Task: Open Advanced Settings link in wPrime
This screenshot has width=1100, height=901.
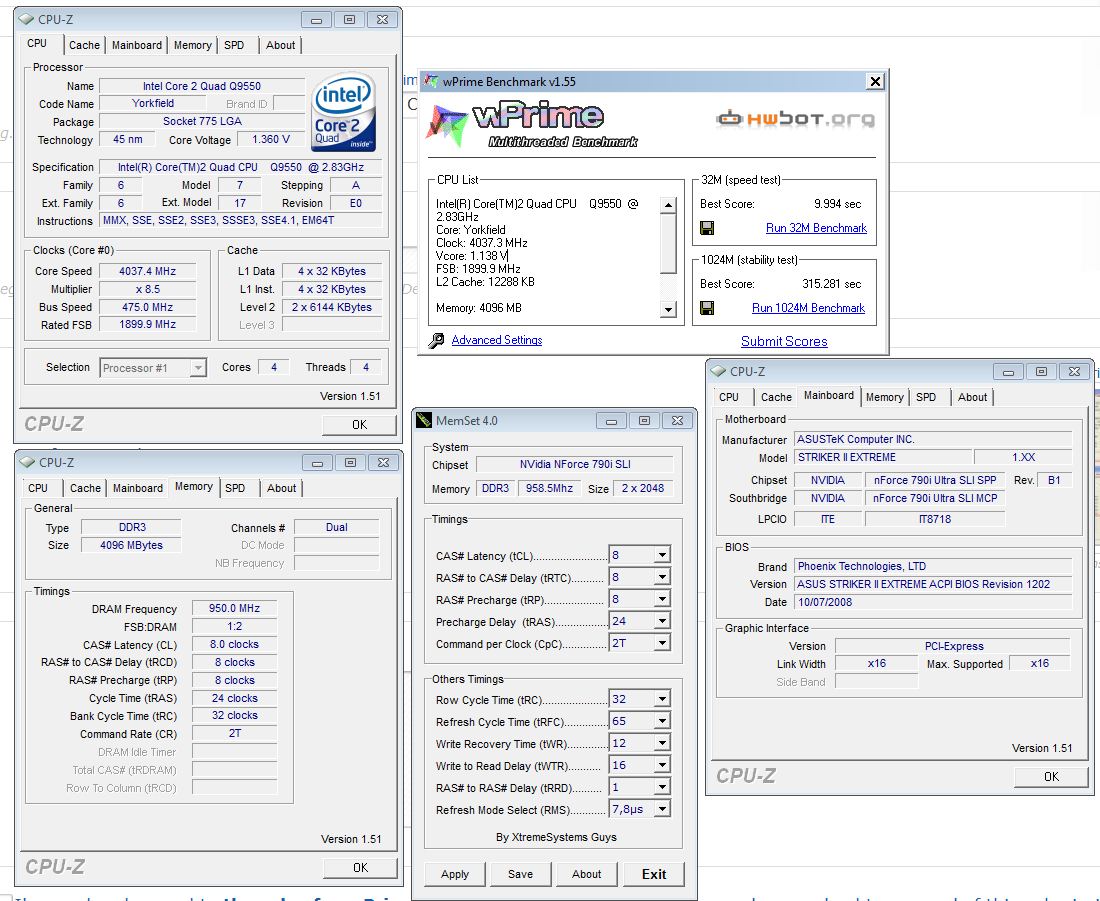Action: 497,340
